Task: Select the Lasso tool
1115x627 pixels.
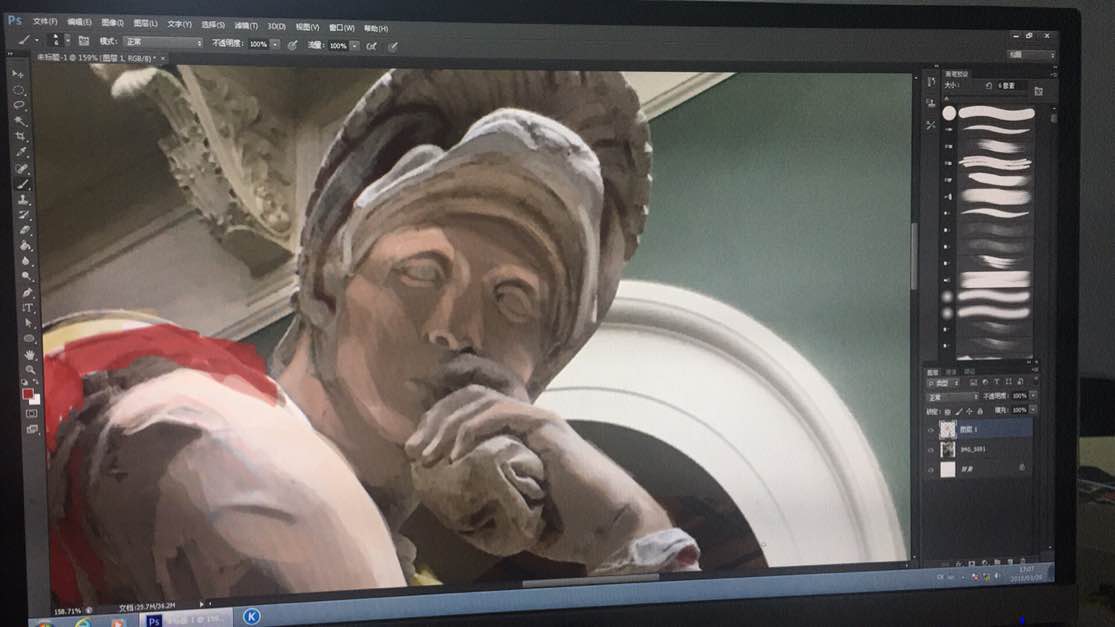Action: click(19, 105)
